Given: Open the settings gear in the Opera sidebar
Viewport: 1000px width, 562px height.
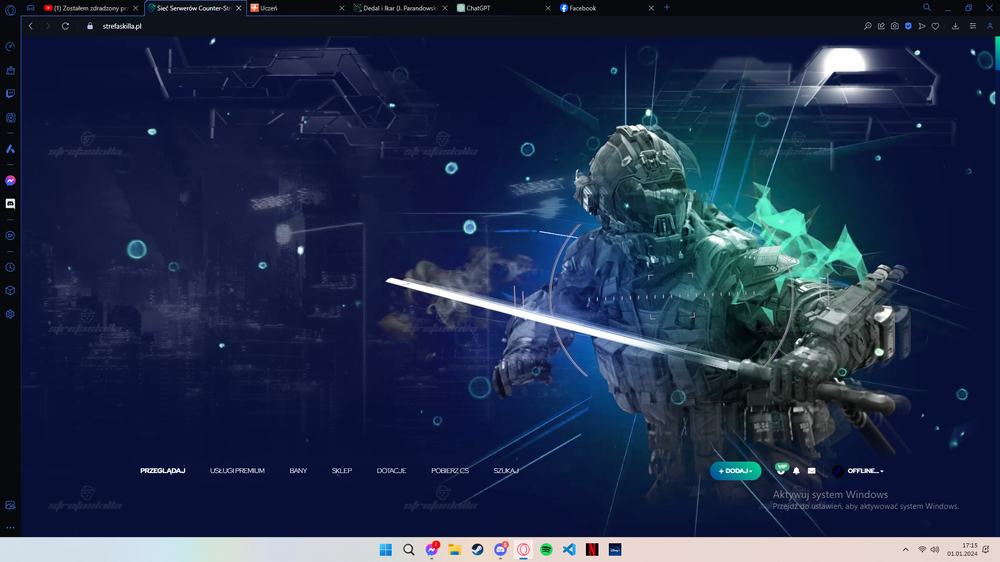Looking at the screenshot, I should pyautogui.click(x=10, y=314).
